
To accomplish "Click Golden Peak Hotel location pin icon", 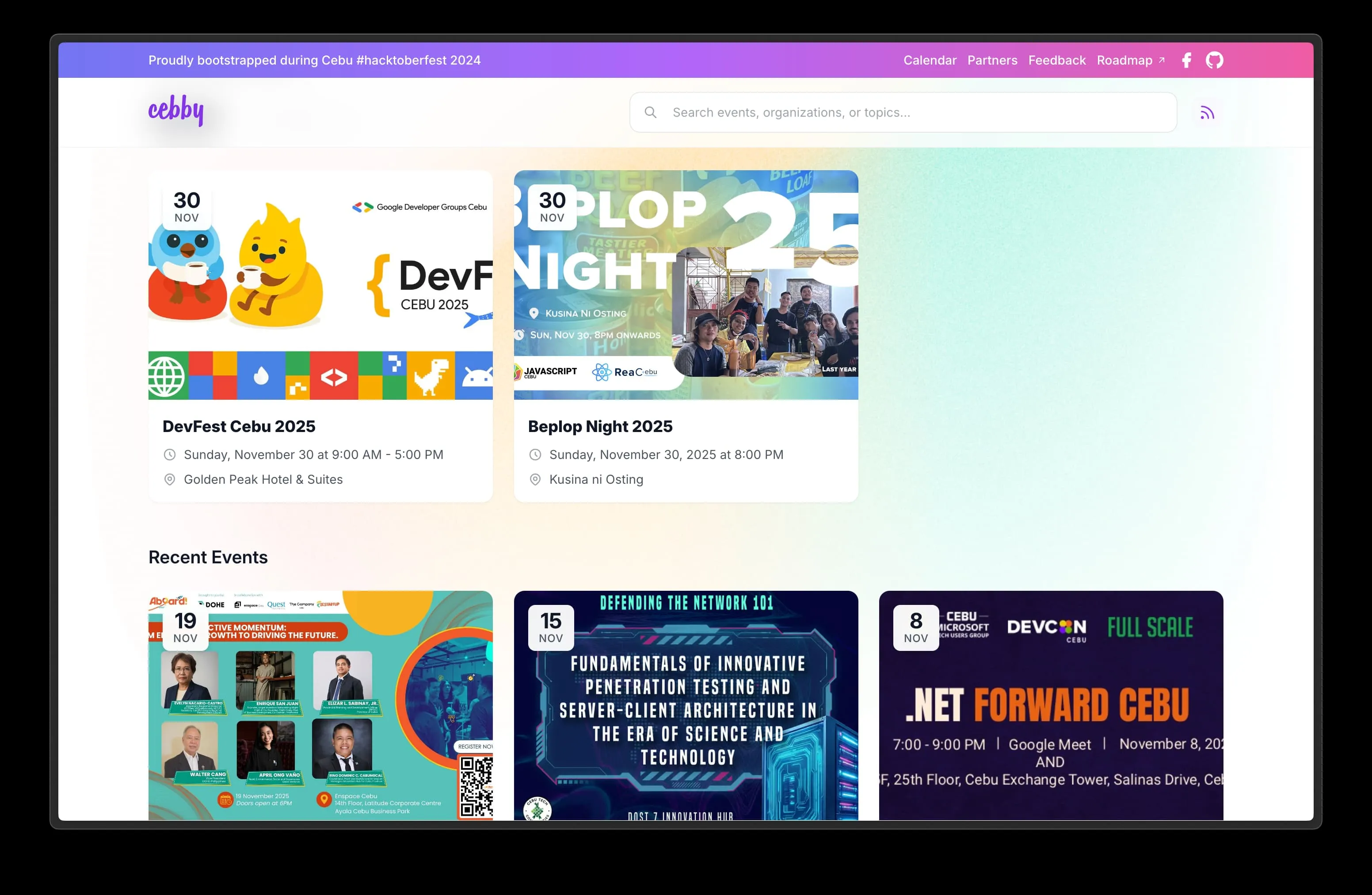I will [169, 480].
